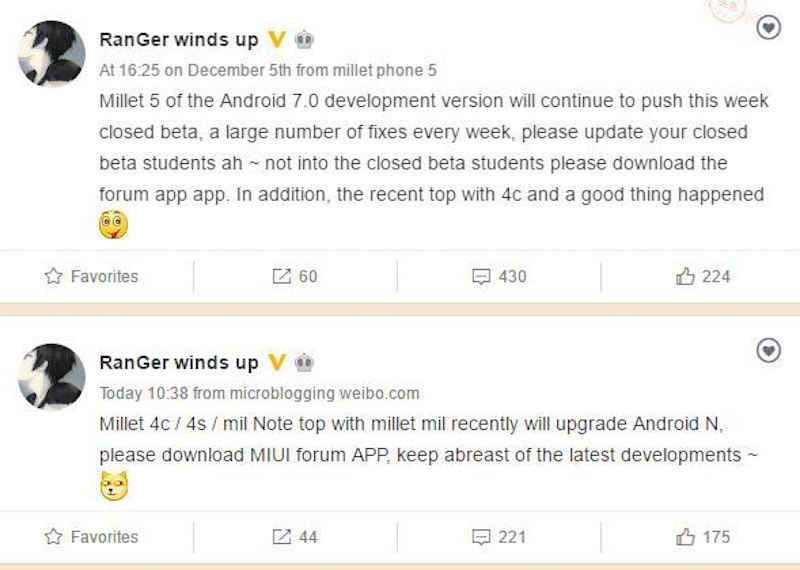Open the first post's profile avatar

pyautogui.click(x=52, y=53)
